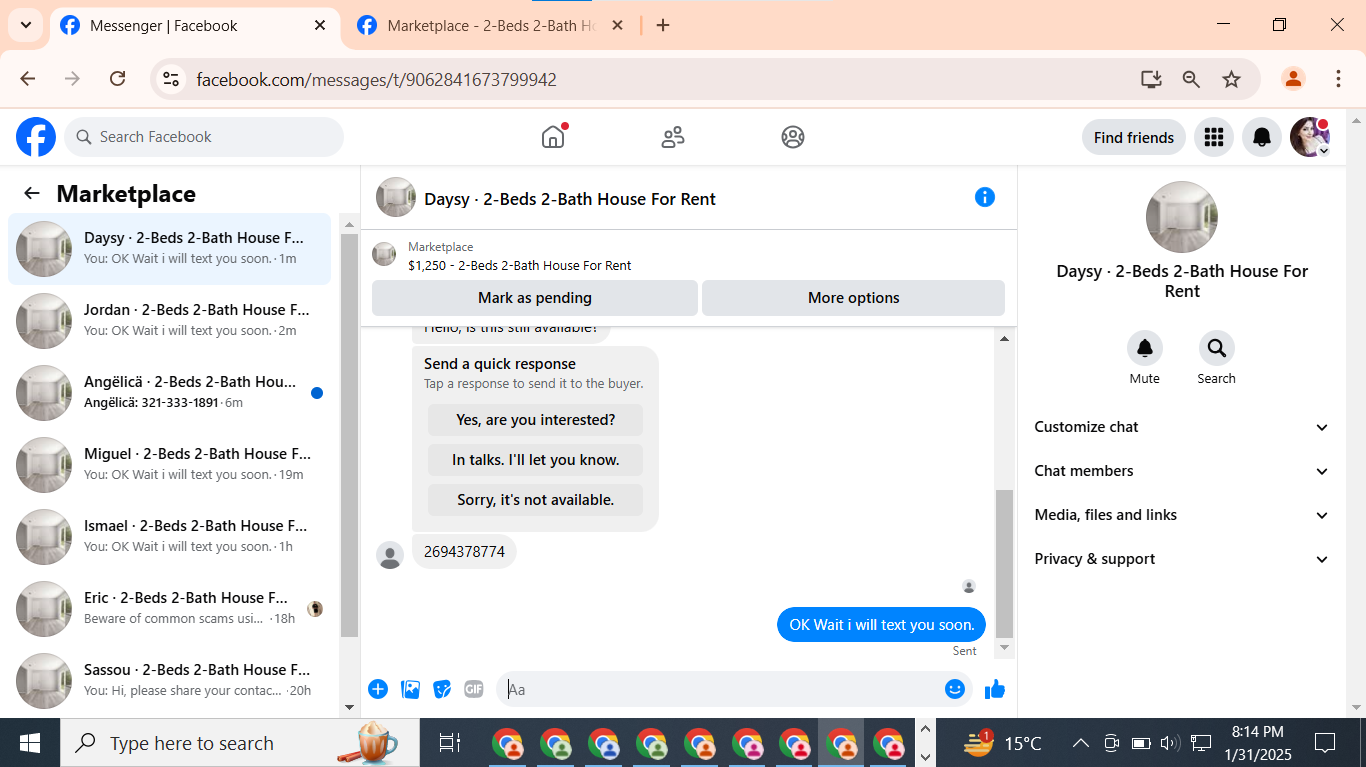The height and width of the screenshot is (767, 1366).
Task: Close the Marketplace browser tab
Action: tap(617, 26)
